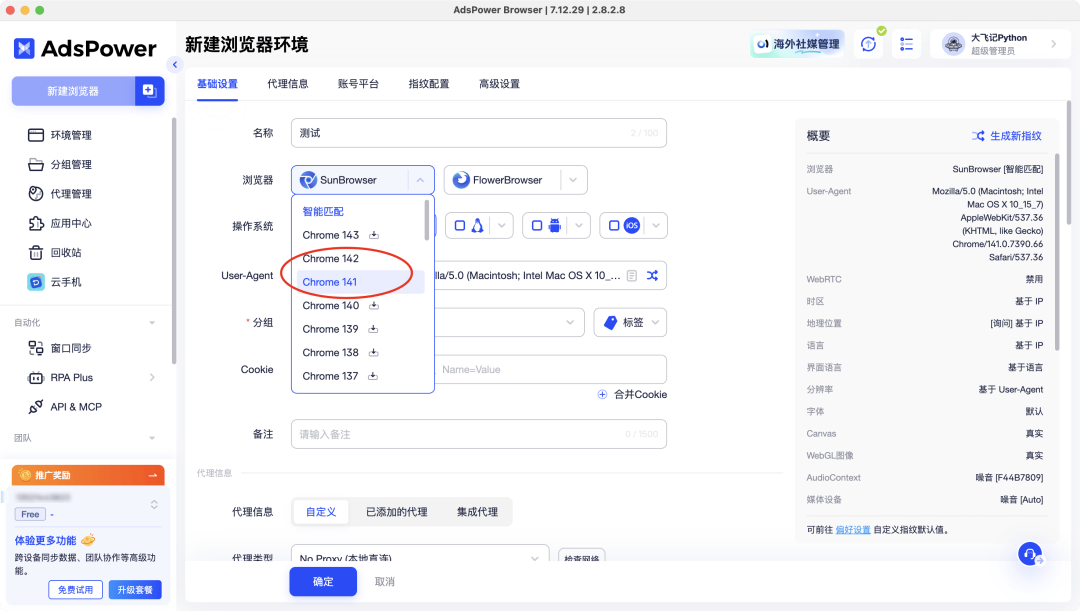Open the Linux version dropdown arrow
Screen dimensions: 1080x611
(x=501, y=225)
